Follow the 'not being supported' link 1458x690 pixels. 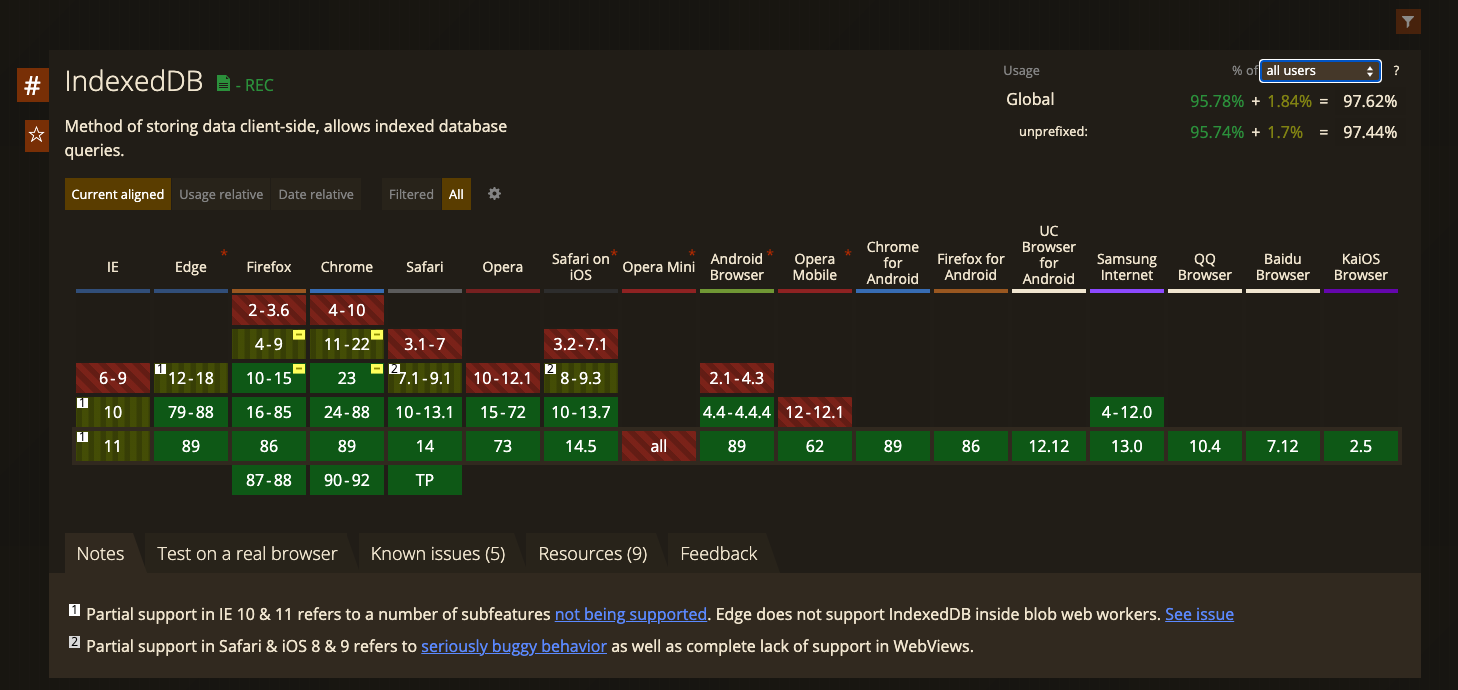point(631,614)
